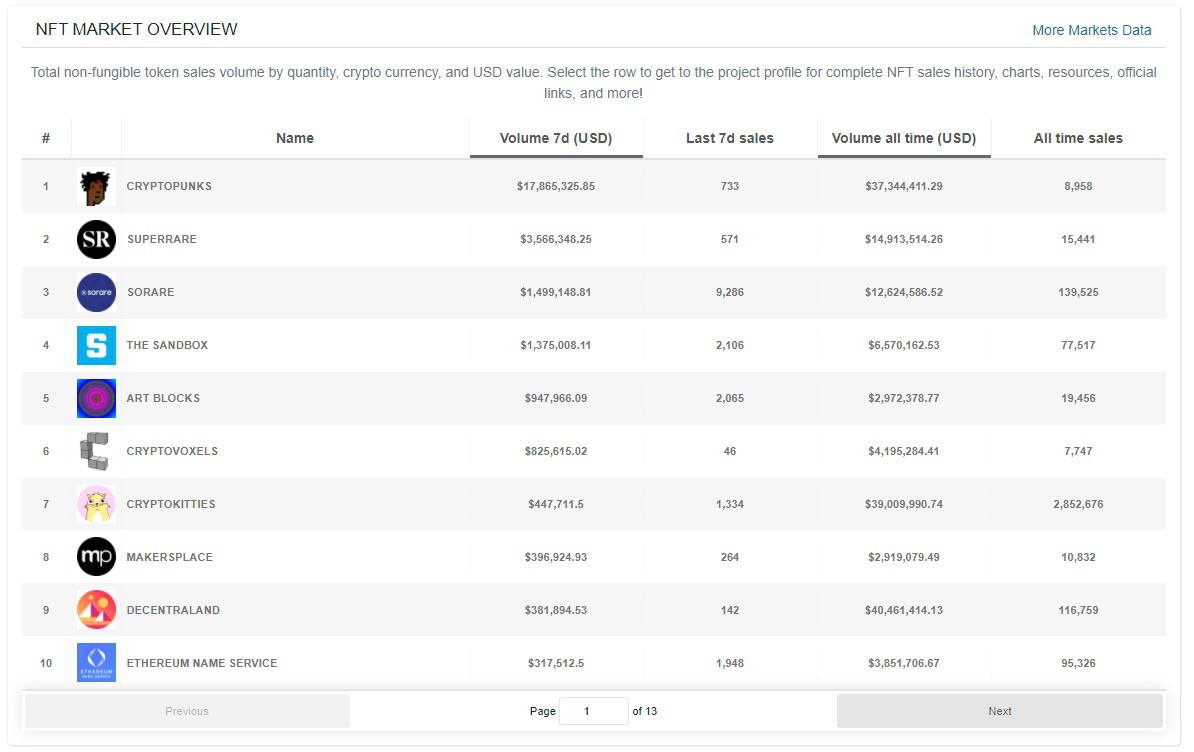This screenshot has height=752, width=1194.
Task: Click the CRYPTOKITTIES name text
Action: [x=171, y=504]
